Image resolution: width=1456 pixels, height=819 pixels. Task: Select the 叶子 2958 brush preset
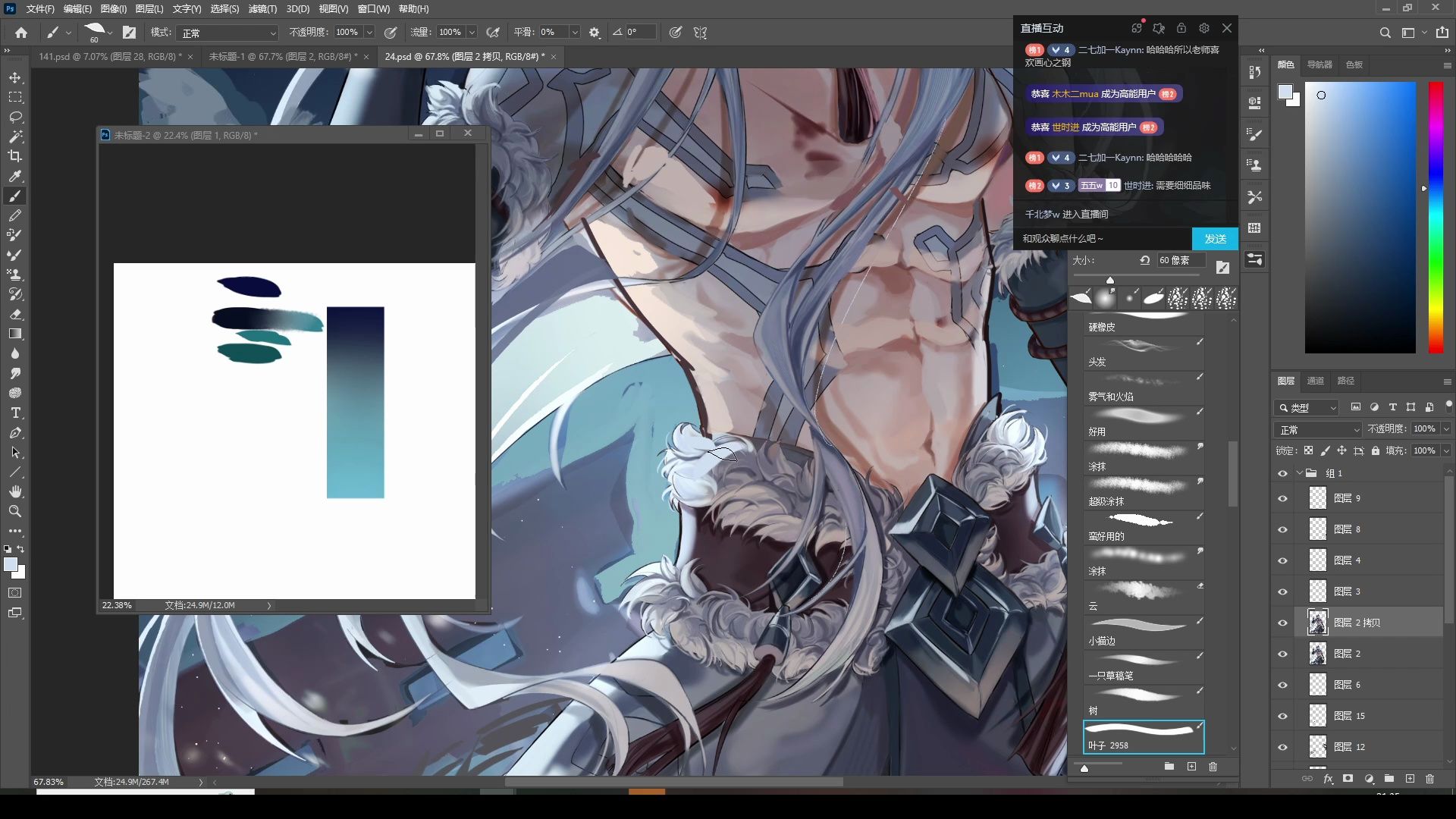tap(1144, 736)
